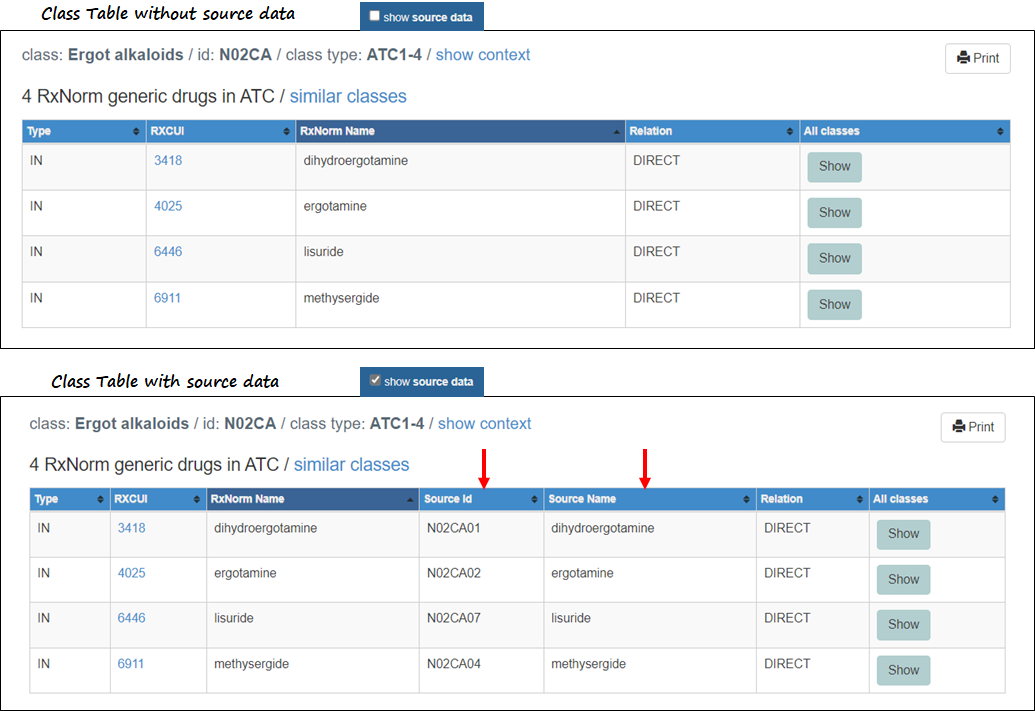Screen dimensions: 1035x711
Task: Sort bottom table by Relation column
Action: click(x=813, y=499)
